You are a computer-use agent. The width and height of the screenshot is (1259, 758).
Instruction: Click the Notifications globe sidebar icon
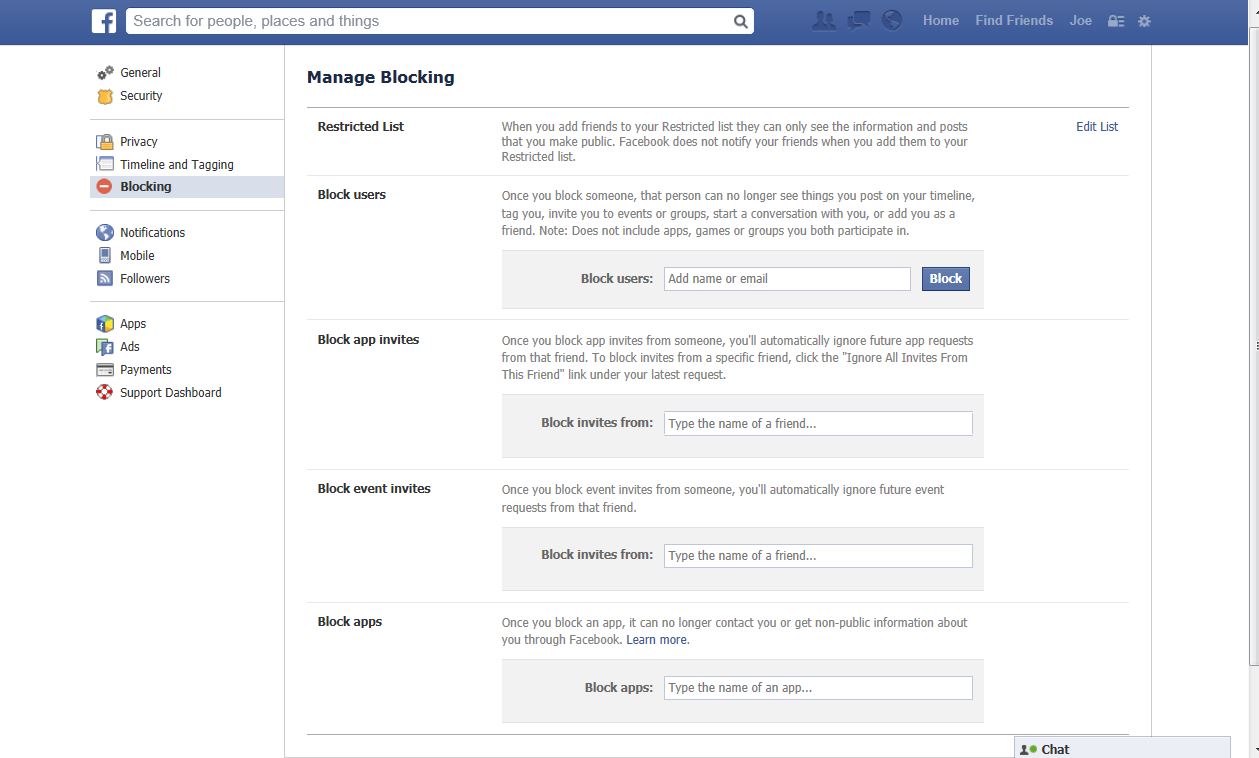[105, 233]
